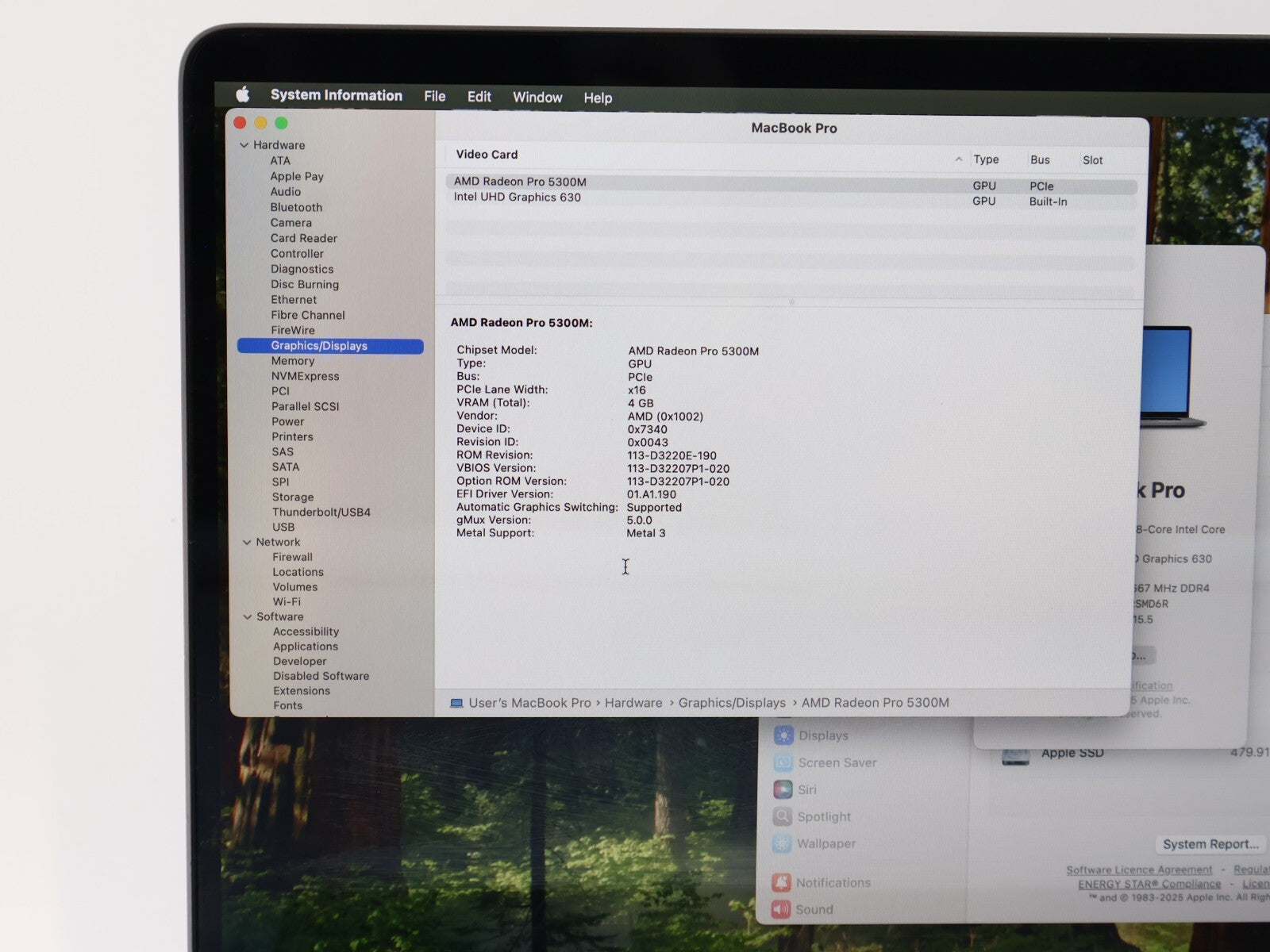Select Parallel SCSI in the sidebar

pyautogui.click(x=306, y=406)
